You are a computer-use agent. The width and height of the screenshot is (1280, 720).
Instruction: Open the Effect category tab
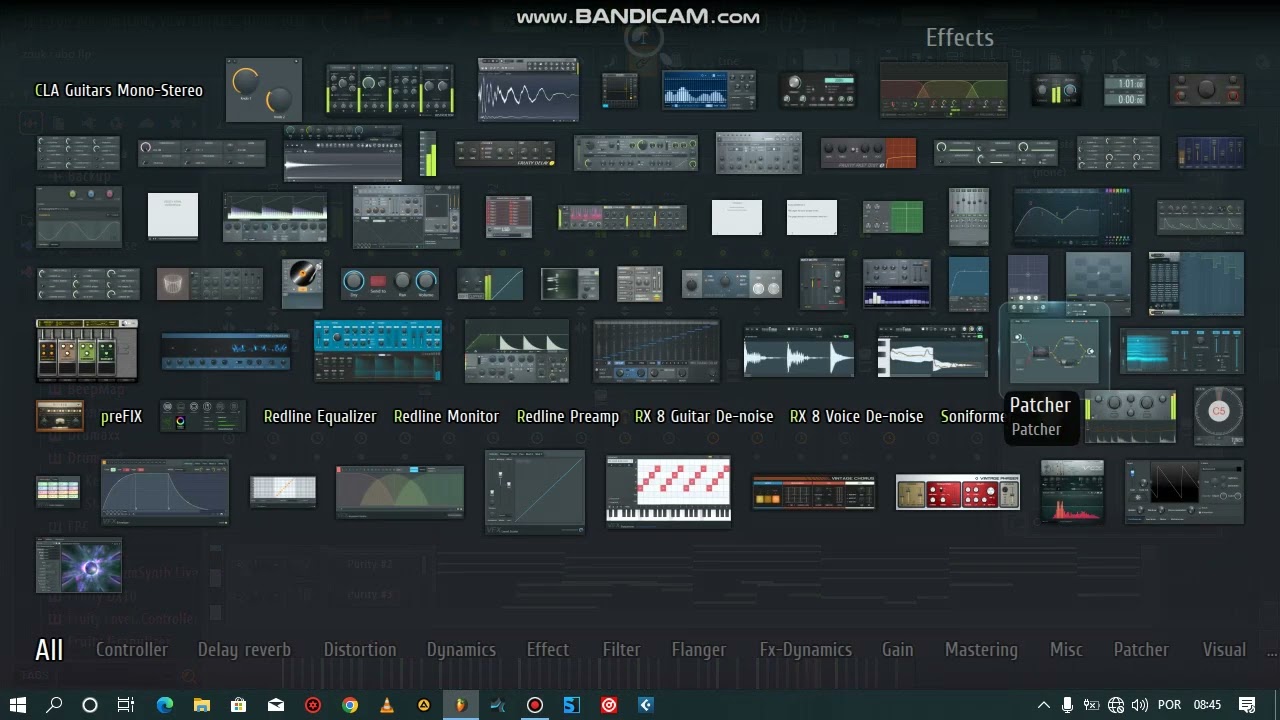548,650
